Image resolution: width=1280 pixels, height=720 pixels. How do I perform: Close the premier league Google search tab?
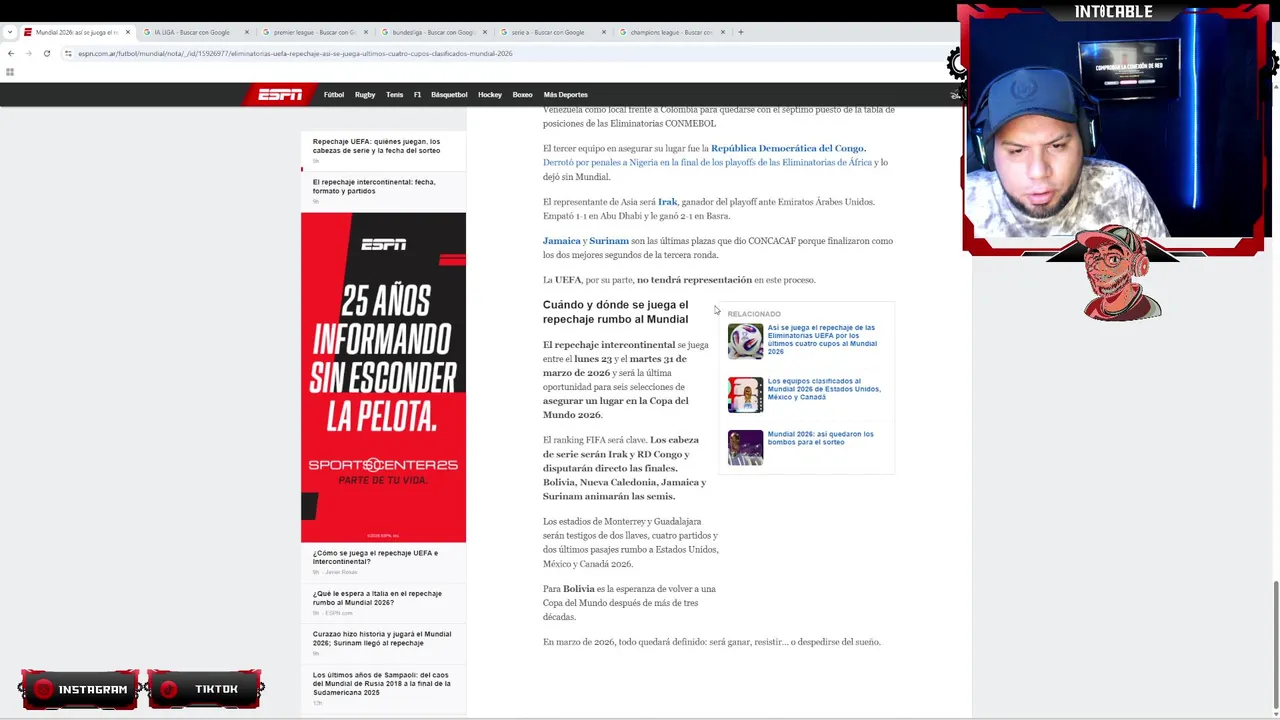(x=366, y=32)
